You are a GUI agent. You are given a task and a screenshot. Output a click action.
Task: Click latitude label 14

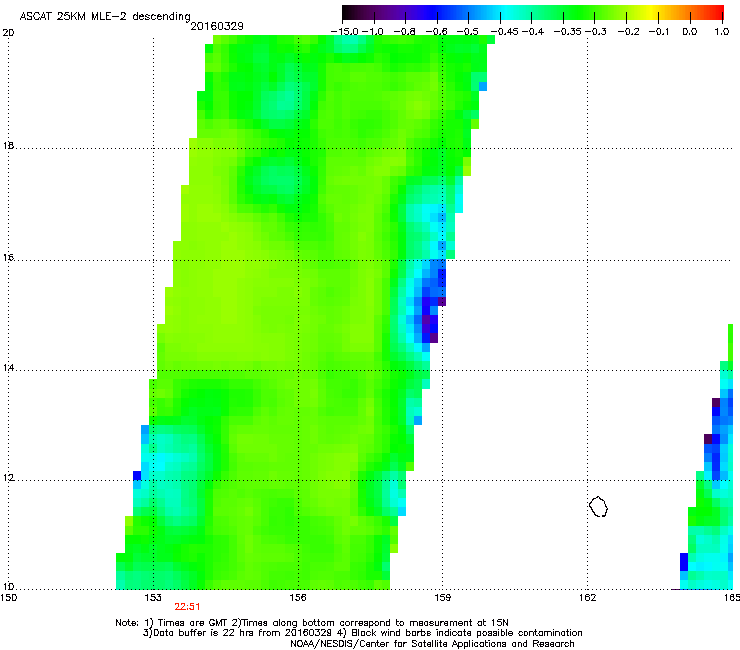8,368
